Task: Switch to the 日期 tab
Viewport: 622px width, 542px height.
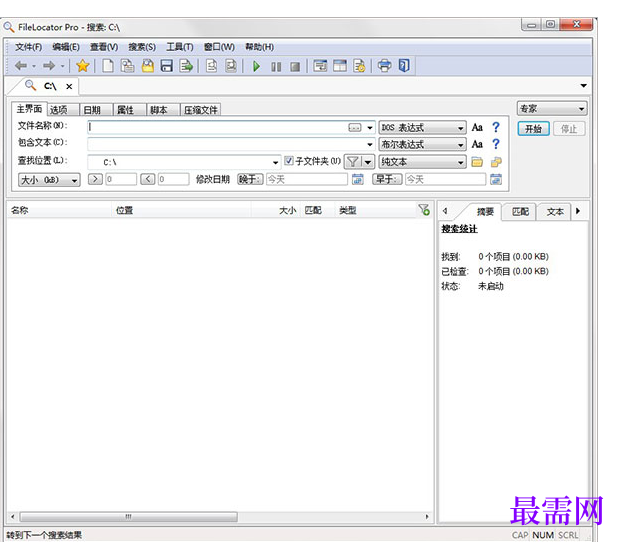Action: click(96, 110)
